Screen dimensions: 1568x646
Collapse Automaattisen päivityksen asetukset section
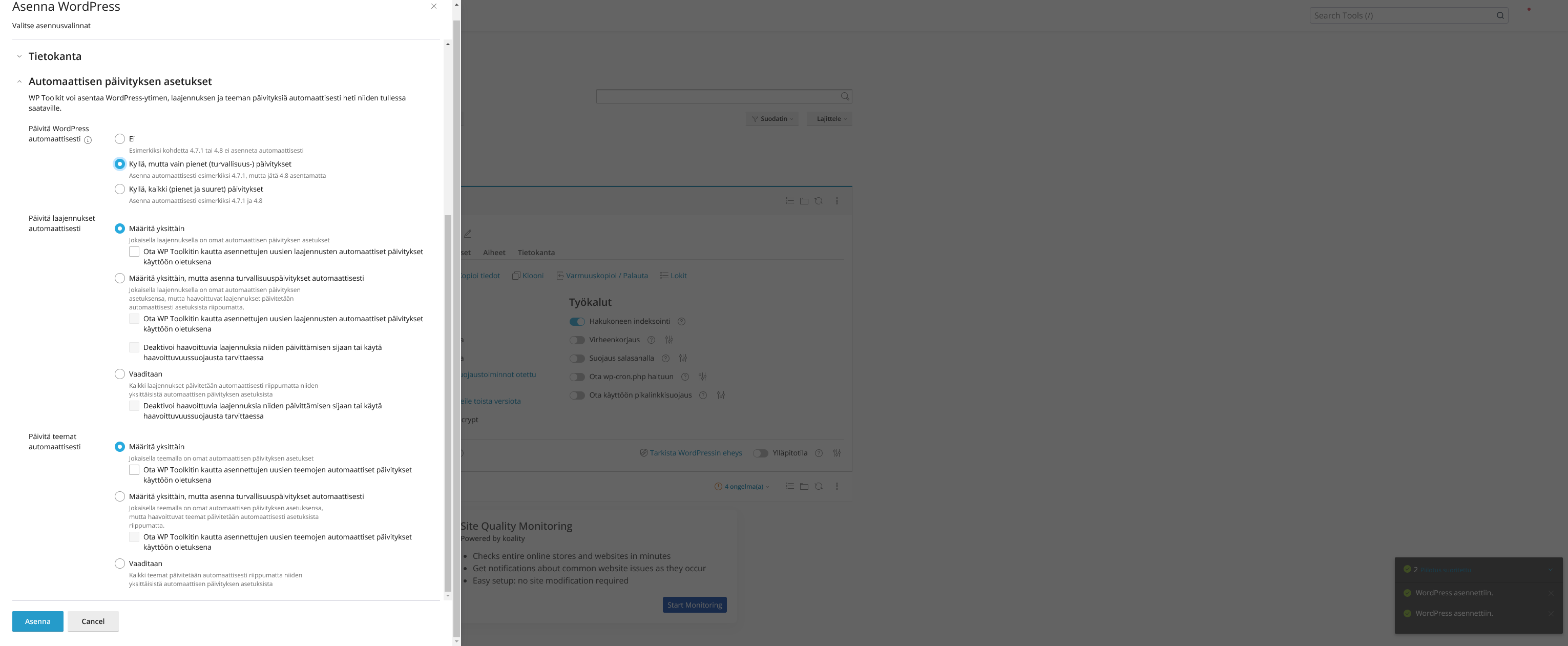point(120,81)
